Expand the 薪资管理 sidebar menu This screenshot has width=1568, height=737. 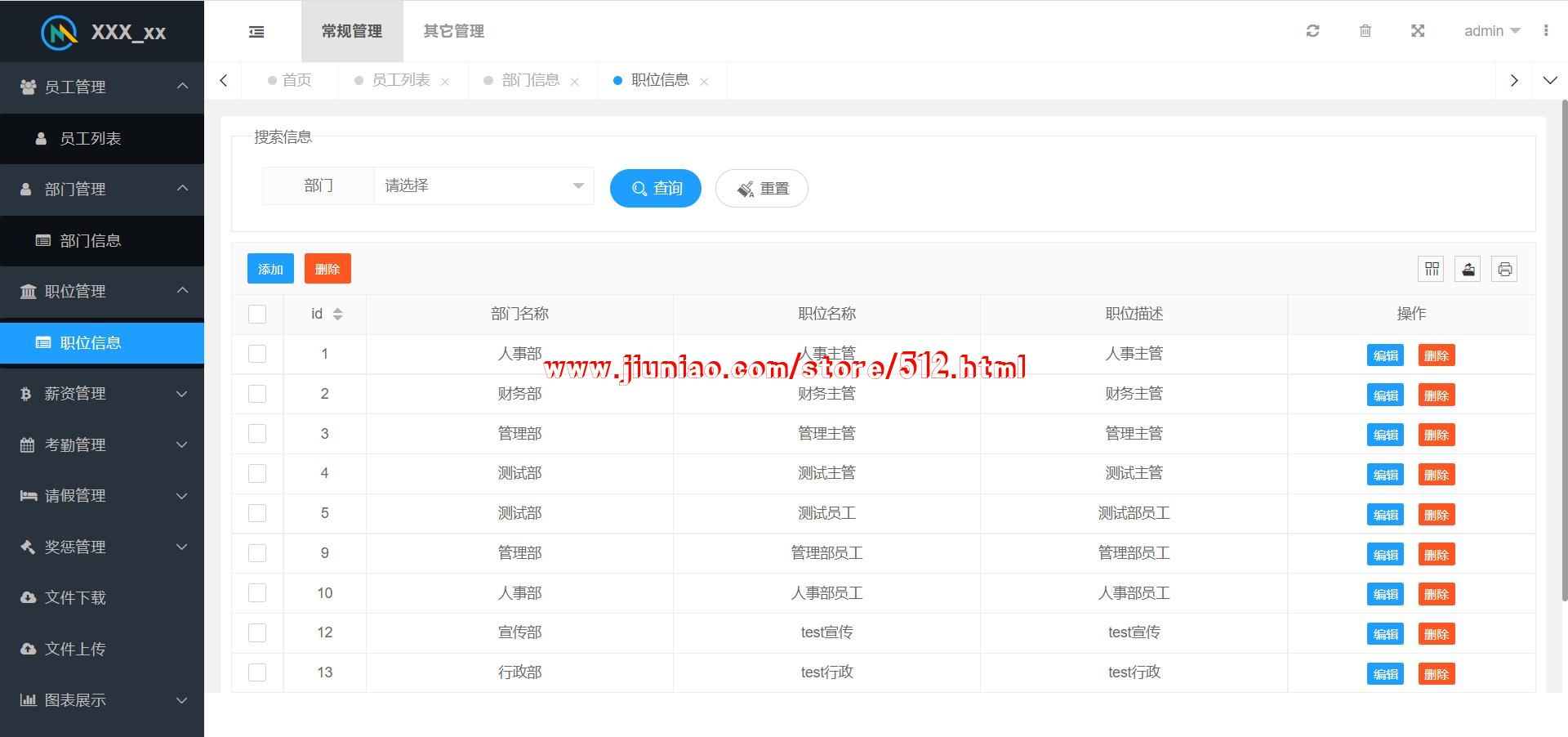click(102, 394)
